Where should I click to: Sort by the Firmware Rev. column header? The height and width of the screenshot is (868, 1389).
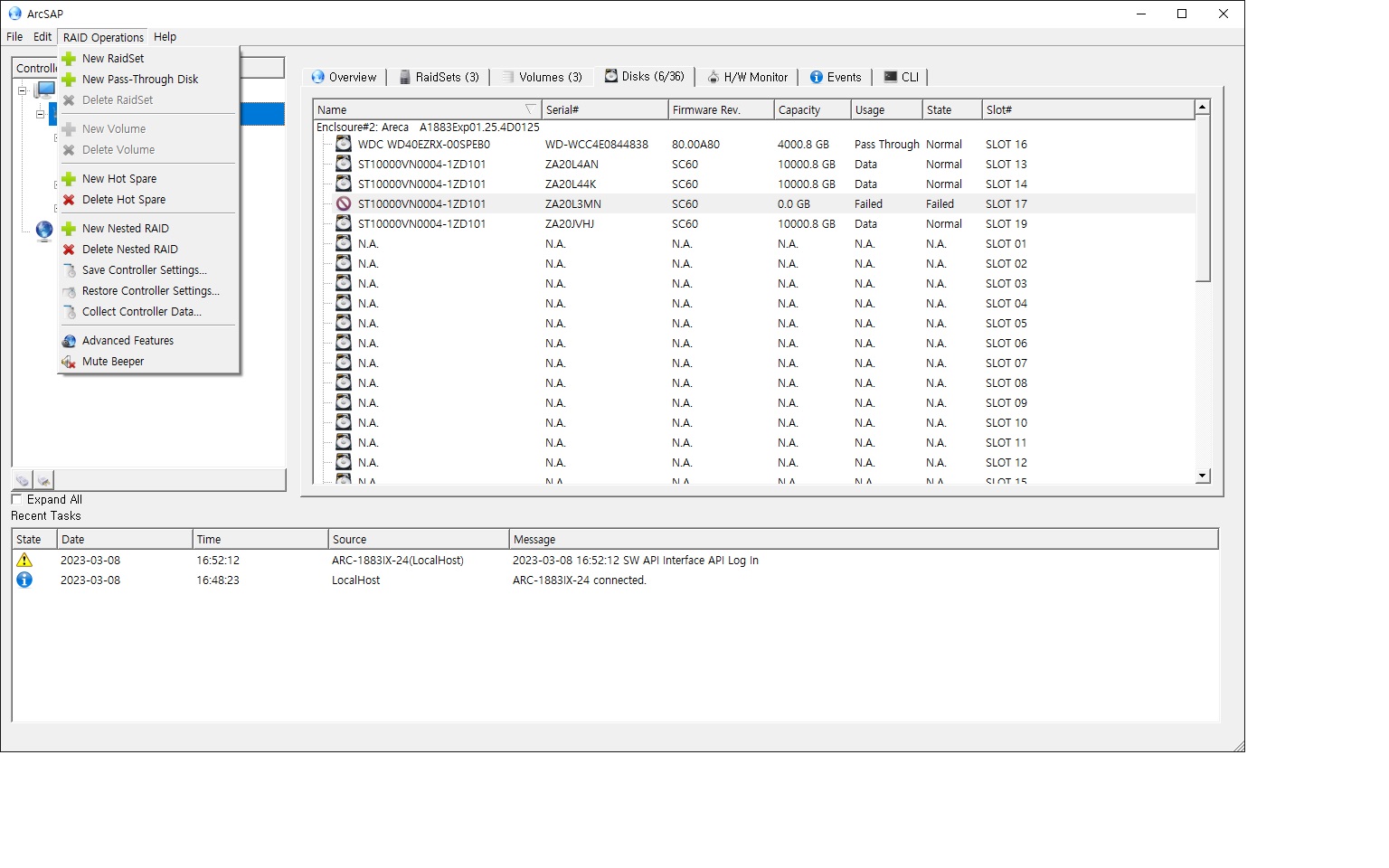[721, 109]
